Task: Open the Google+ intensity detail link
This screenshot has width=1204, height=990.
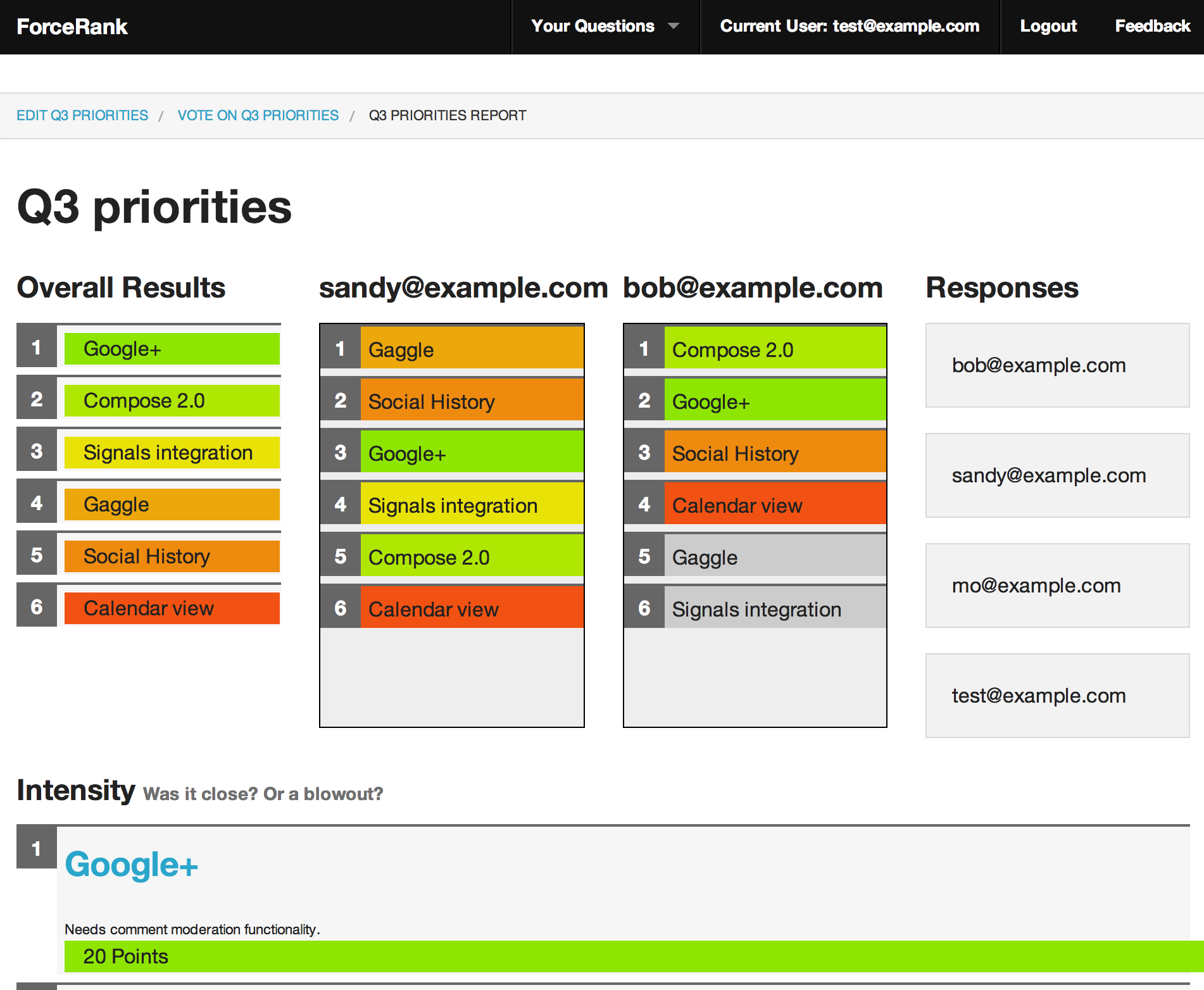Action: coord(131,864)
